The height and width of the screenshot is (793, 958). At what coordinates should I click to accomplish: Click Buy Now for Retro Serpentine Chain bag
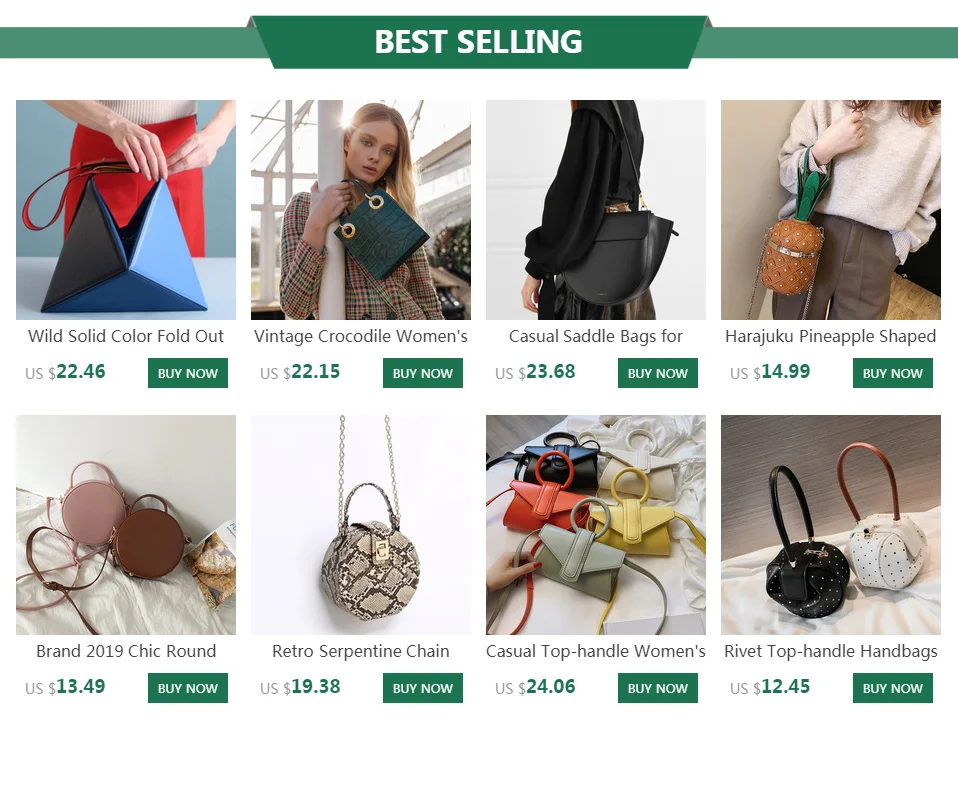(423, 688)
